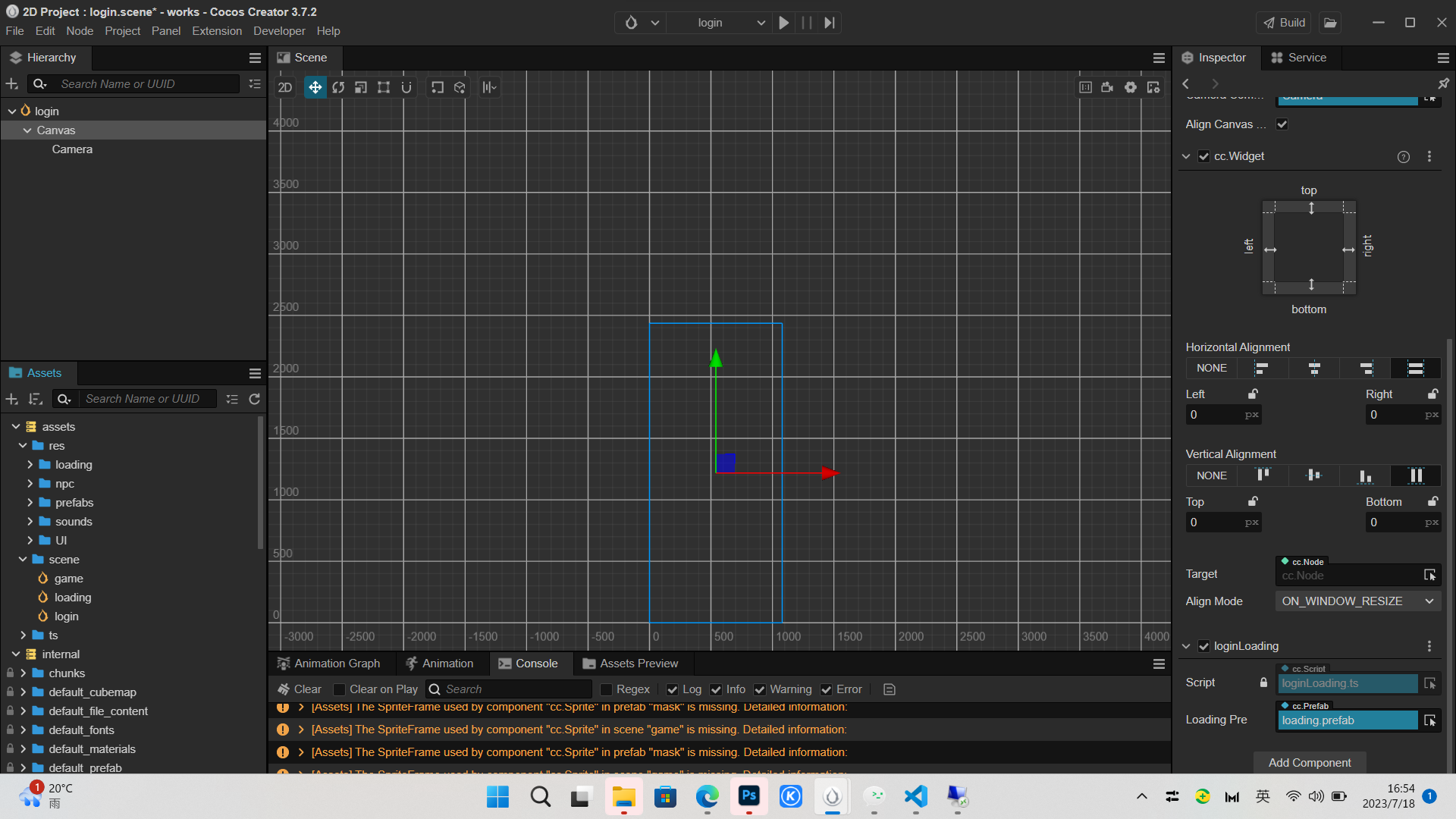Click the Build button
Screen dimensions: 1456x819
1284,23
